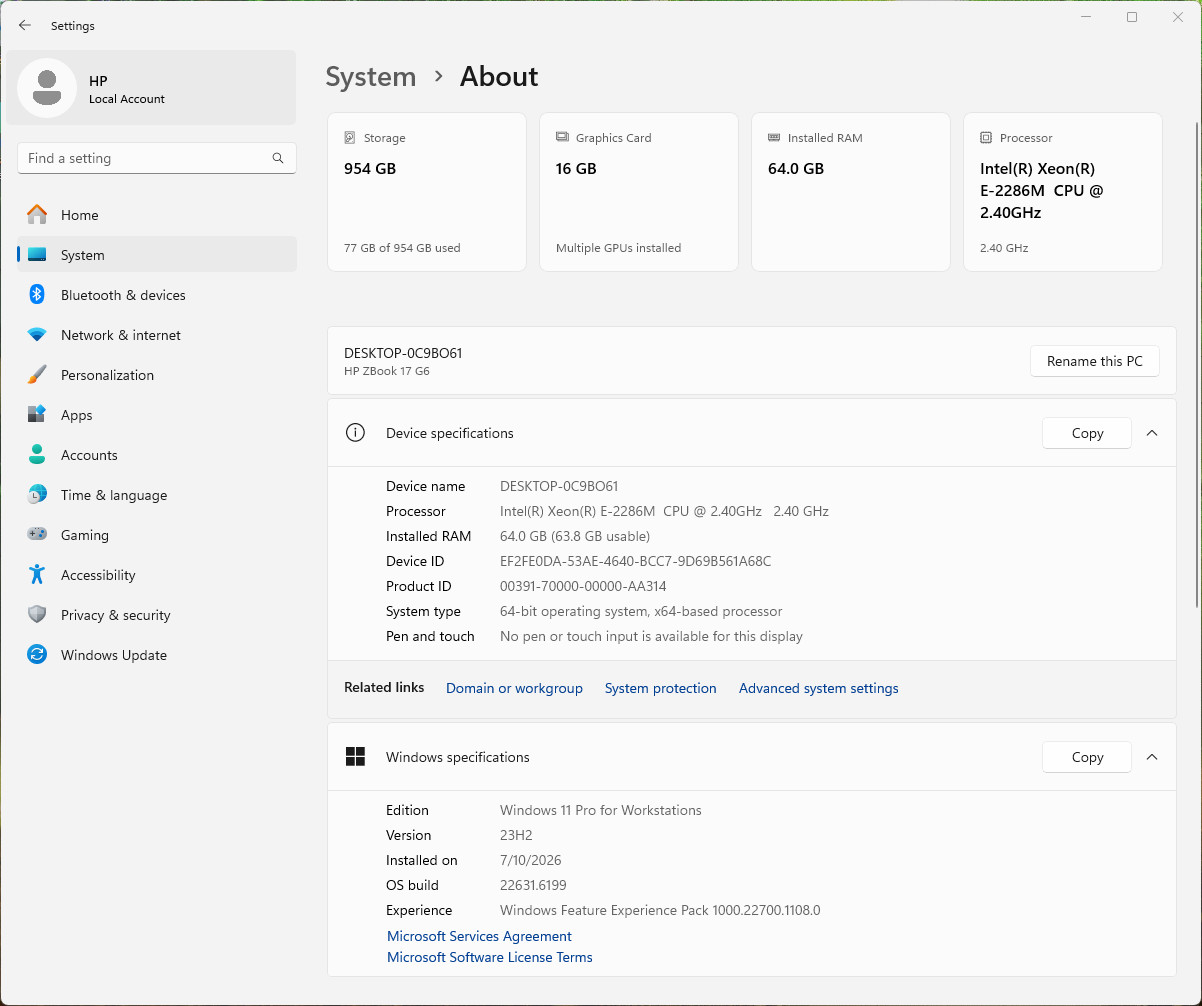Click the Bluetooth icon in sidebar

point(37,295)
